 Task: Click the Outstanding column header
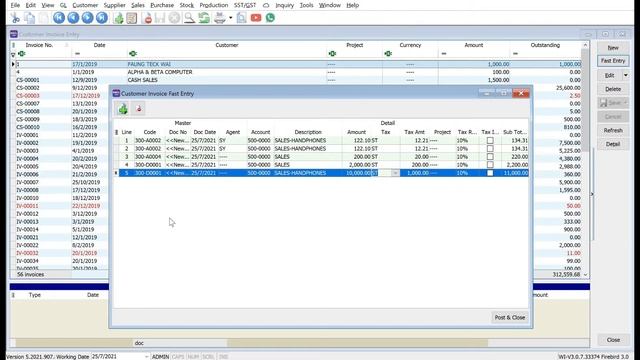(x=545, y=45)
